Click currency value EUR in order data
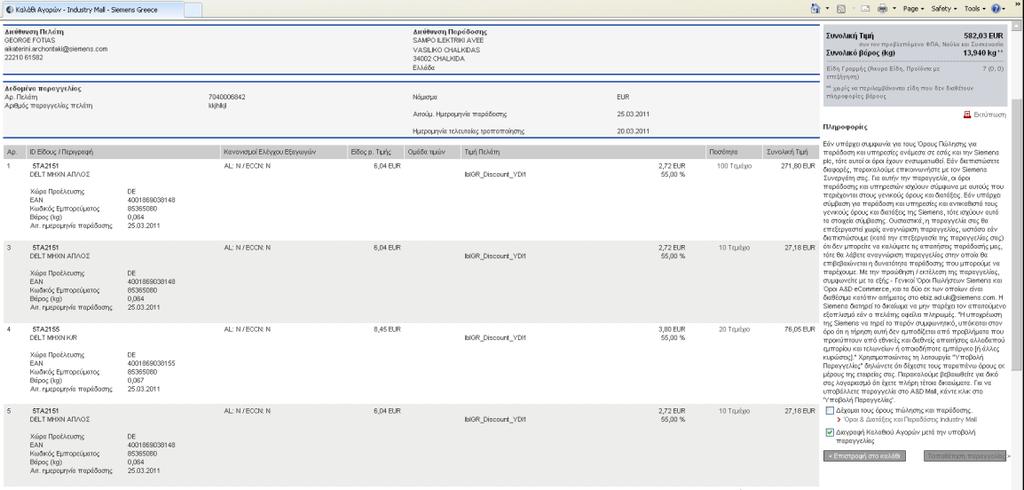This screenshot has height=490, width=1024. coord(623,97)
